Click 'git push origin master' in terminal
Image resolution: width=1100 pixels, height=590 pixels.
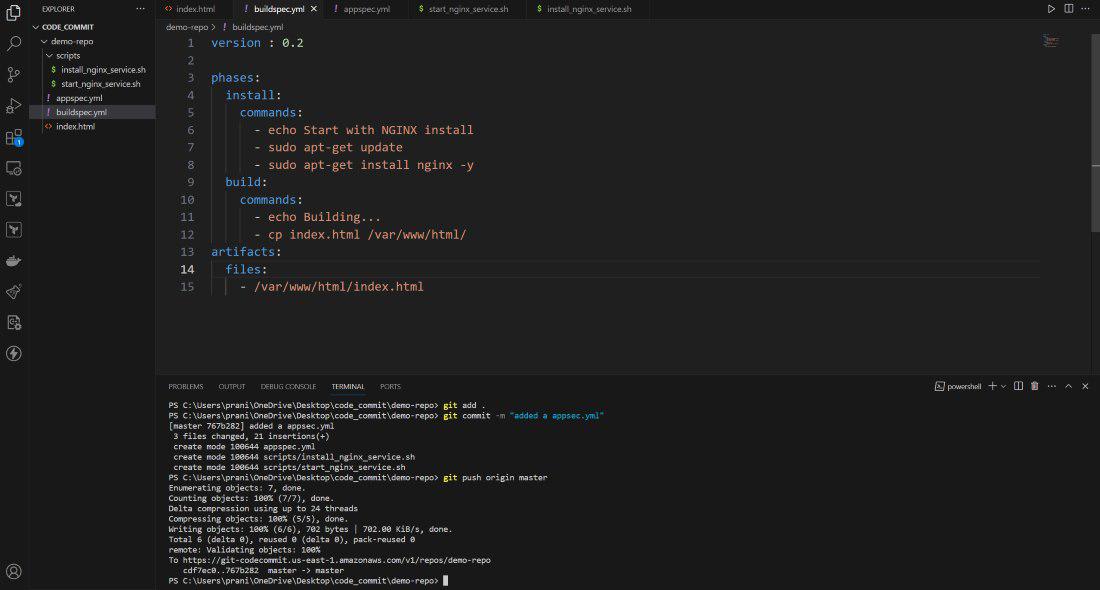click(x=495, y=478)
